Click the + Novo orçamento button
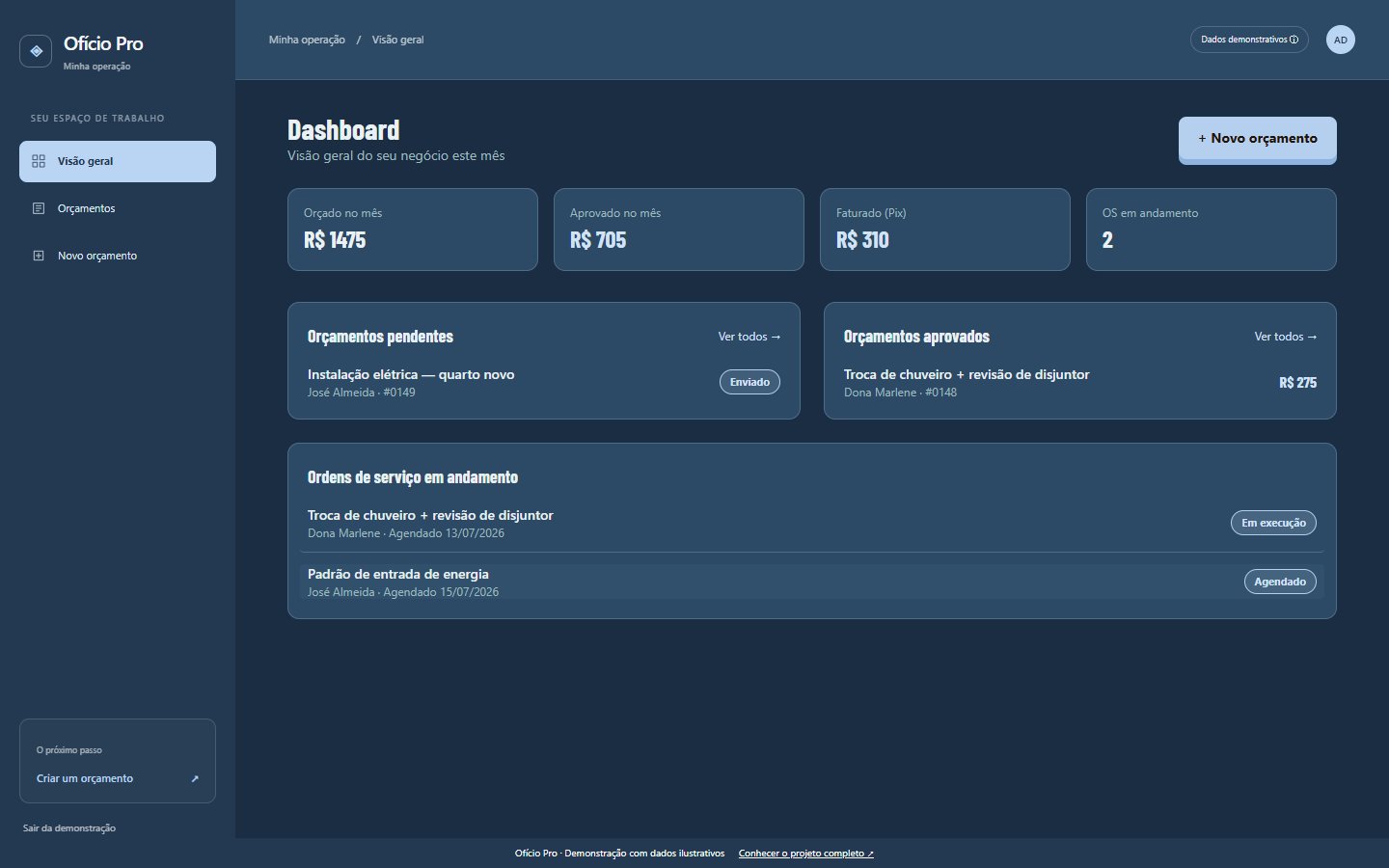The height and width of the screenshot is (868, 1389). pyautogui.click(x=1258, y=139)
